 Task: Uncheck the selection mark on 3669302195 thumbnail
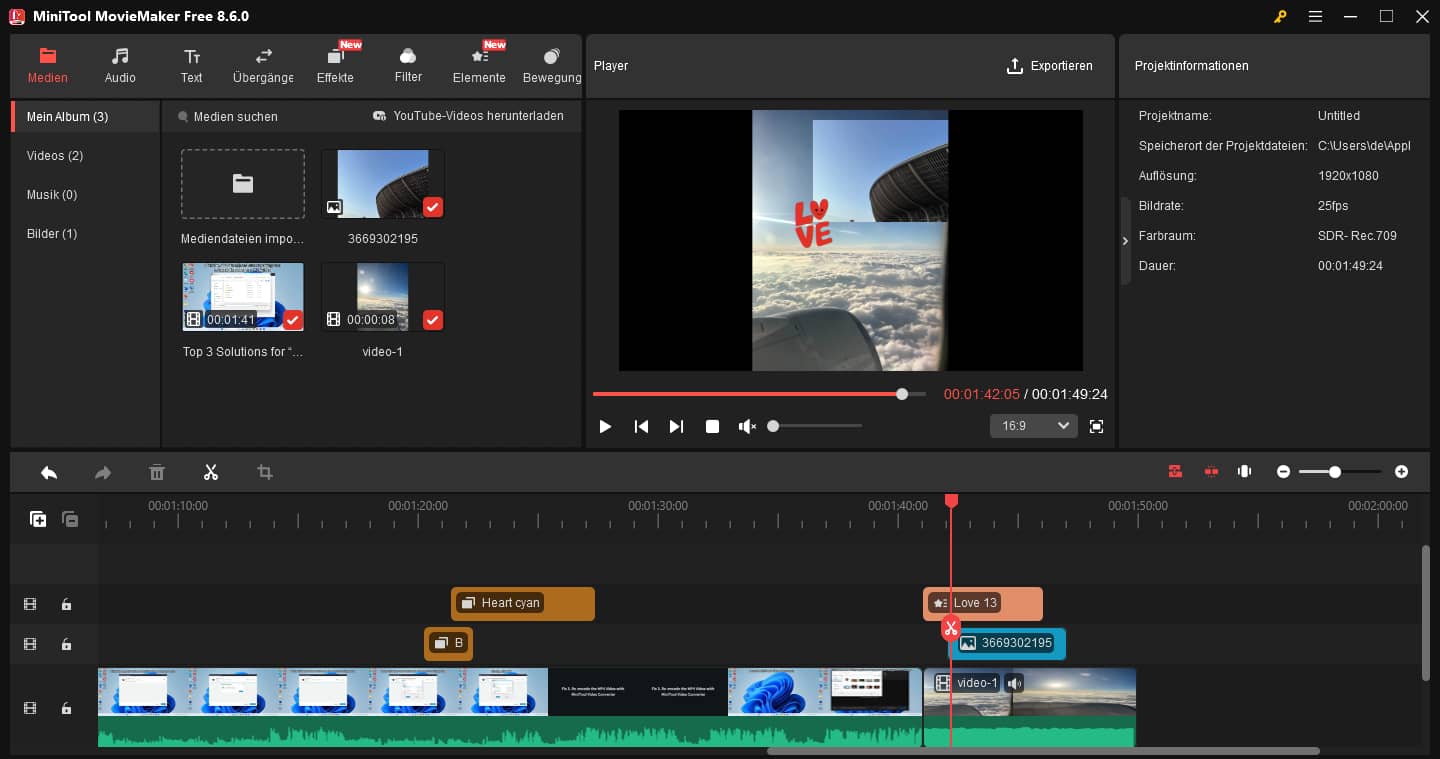point(433,207)
